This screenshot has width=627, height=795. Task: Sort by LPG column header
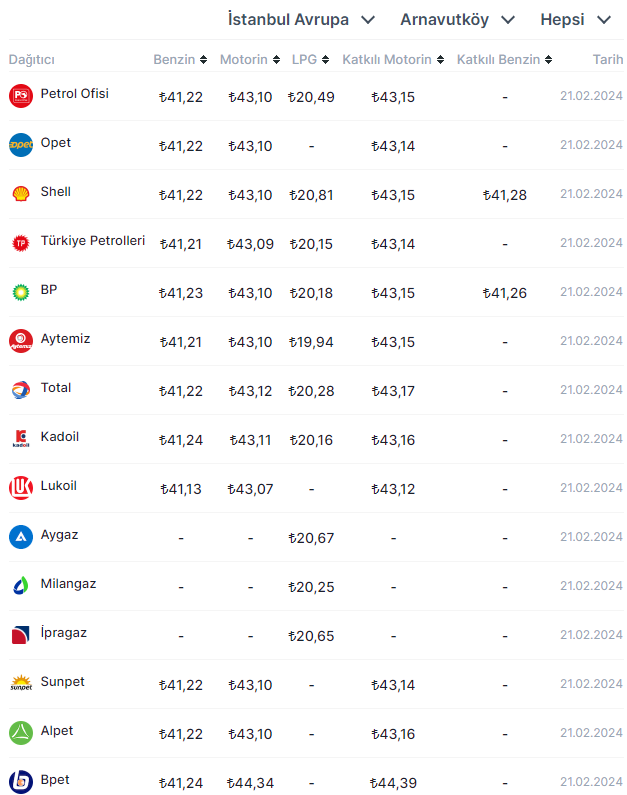tap(311, 60)
